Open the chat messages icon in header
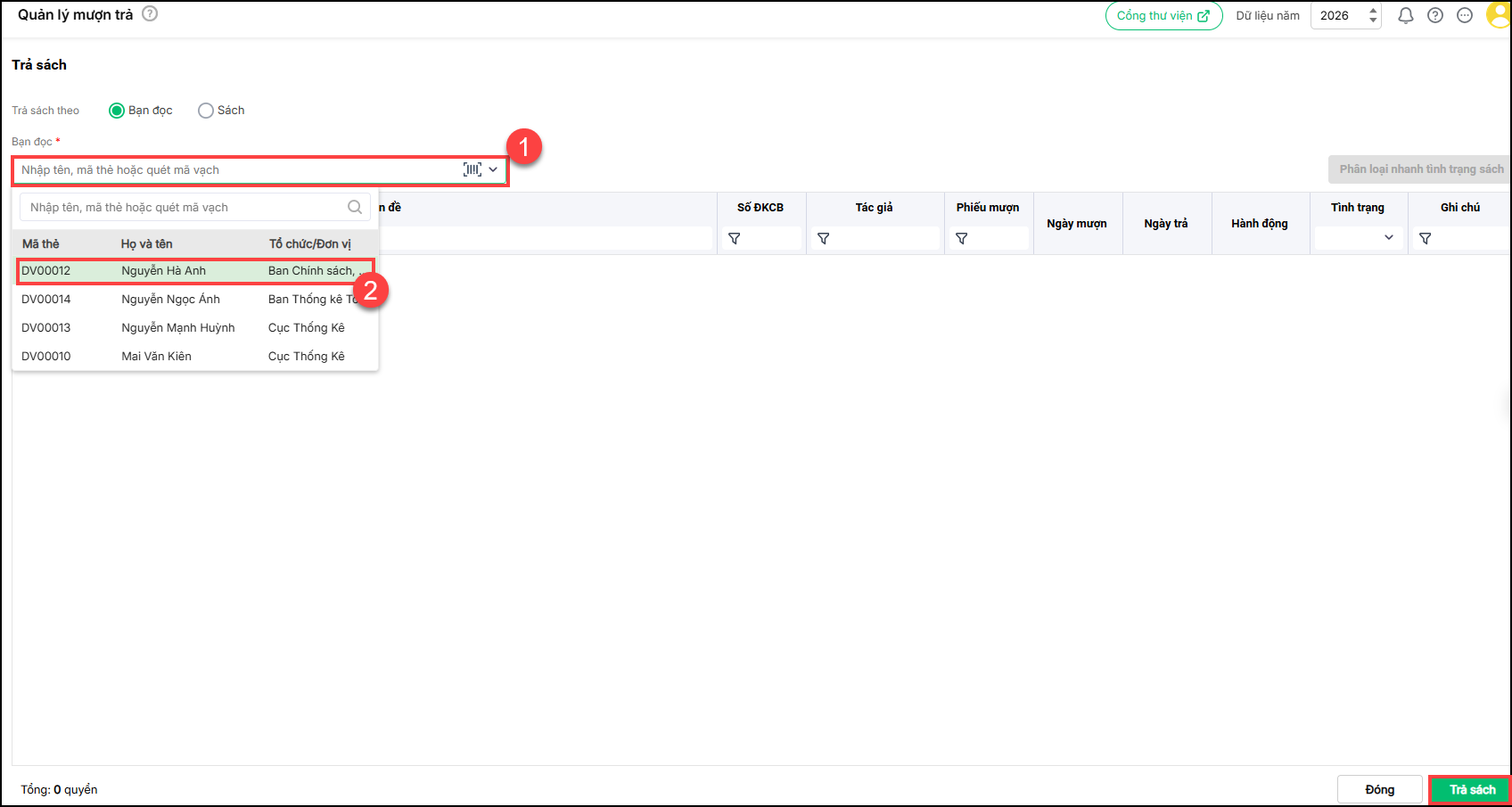This screenshot has width=1512, height=807. pos(1465,15)
